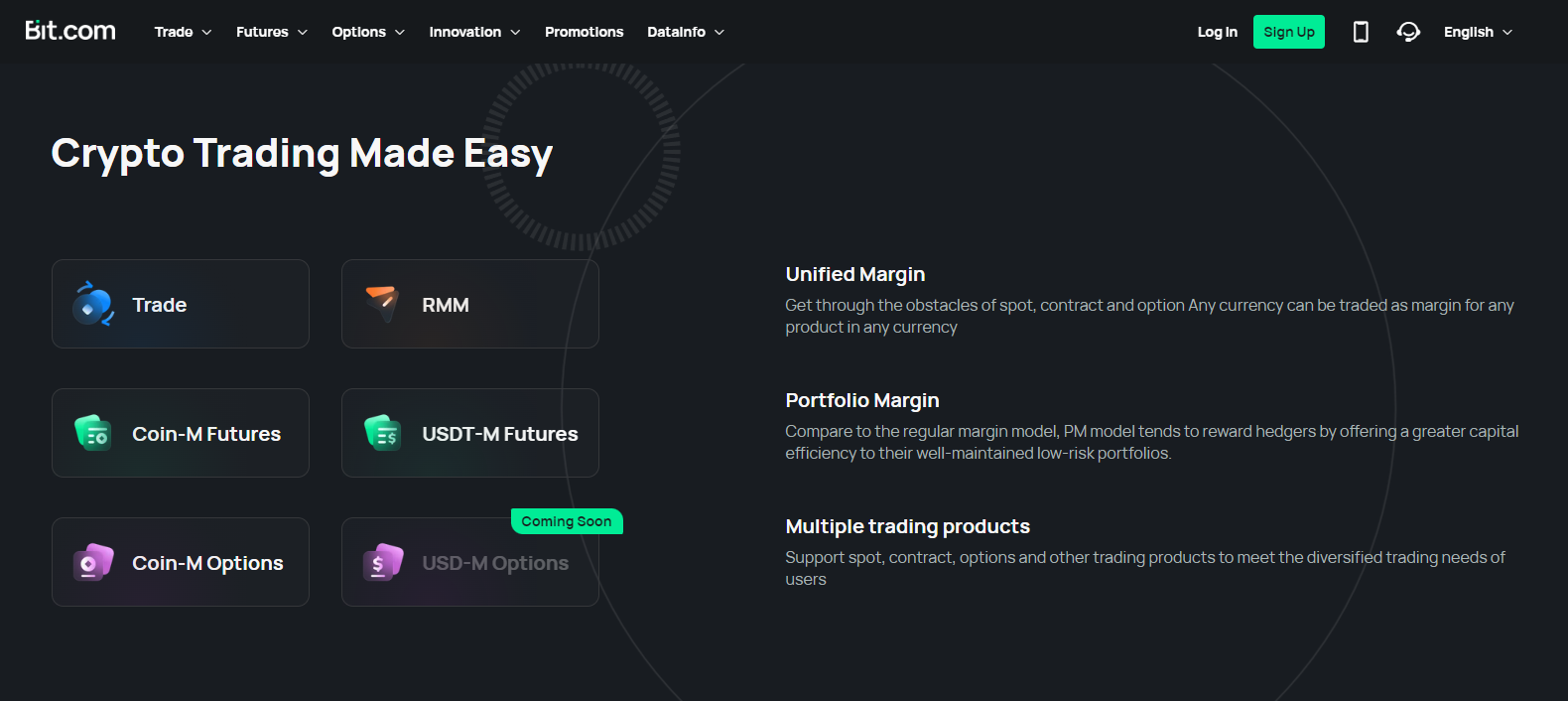This screenshot has width=1568, height=701.
Task: Expand the Trade menu chevron
Action: (x=206, y=33)
